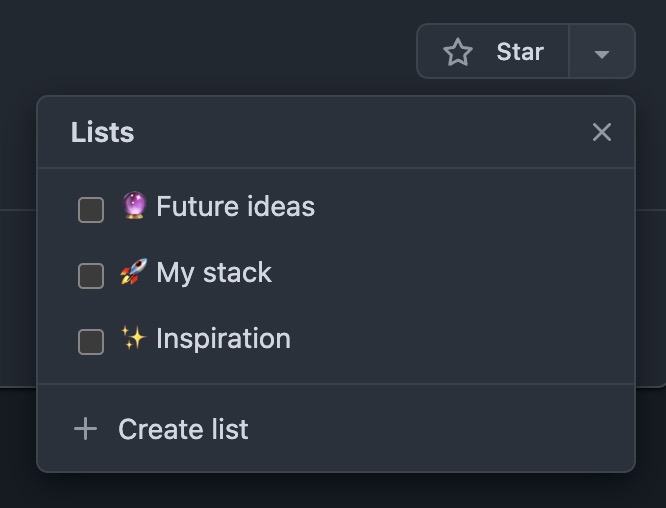Screen dimensions: 666x508
Task: Click the Create list text
Action: tap(183, 430)
